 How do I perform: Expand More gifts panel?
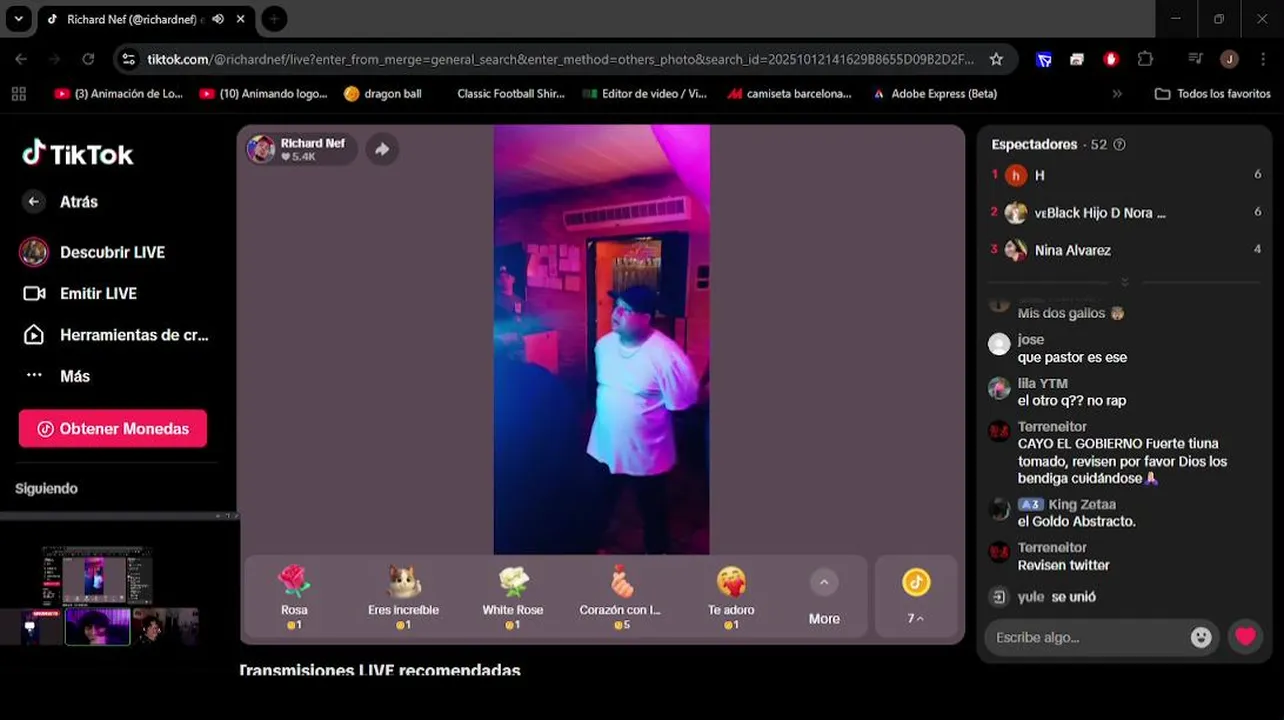click(824, 597)
